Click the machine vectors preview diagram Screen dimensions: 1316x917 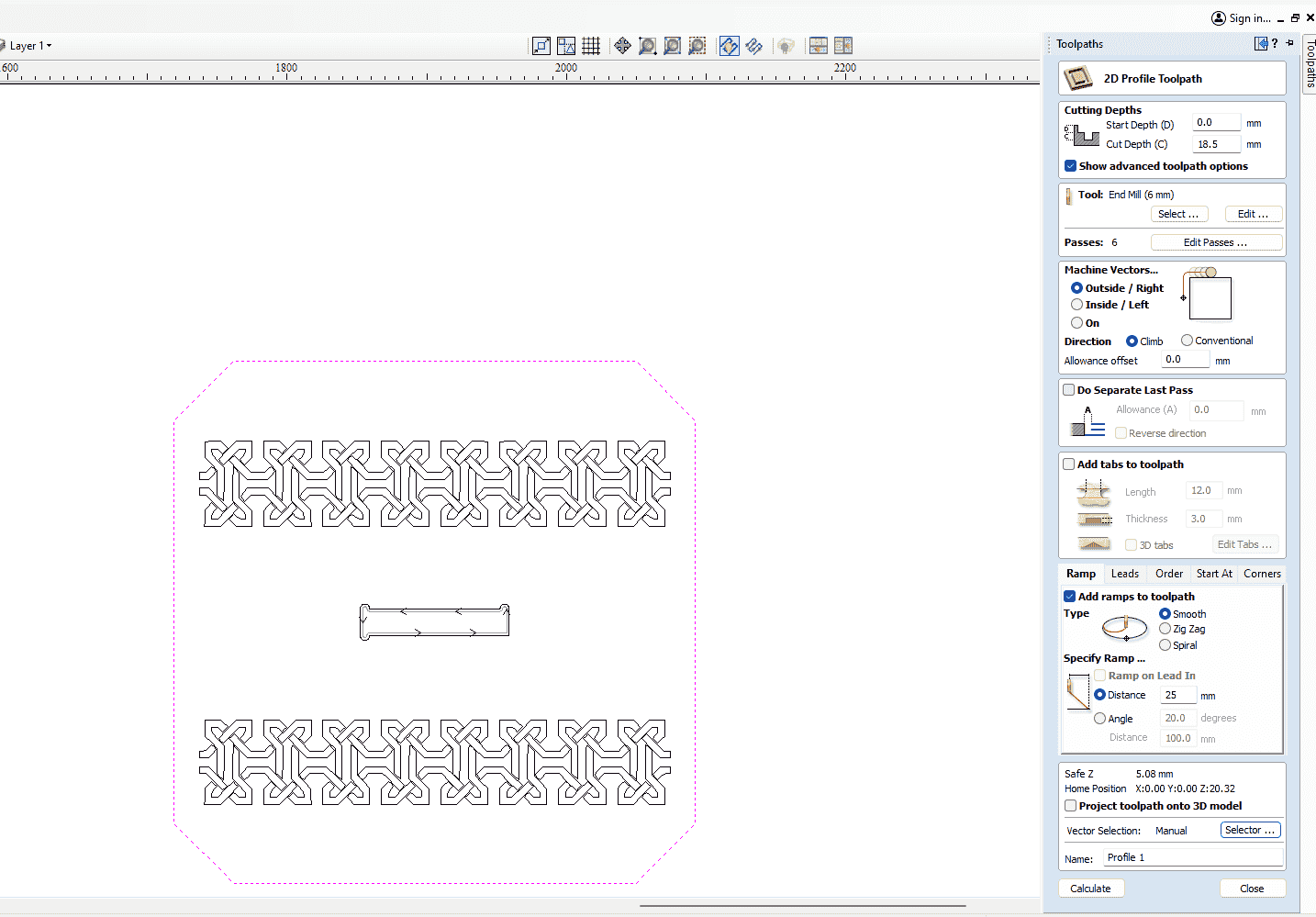pos(1208,294)
